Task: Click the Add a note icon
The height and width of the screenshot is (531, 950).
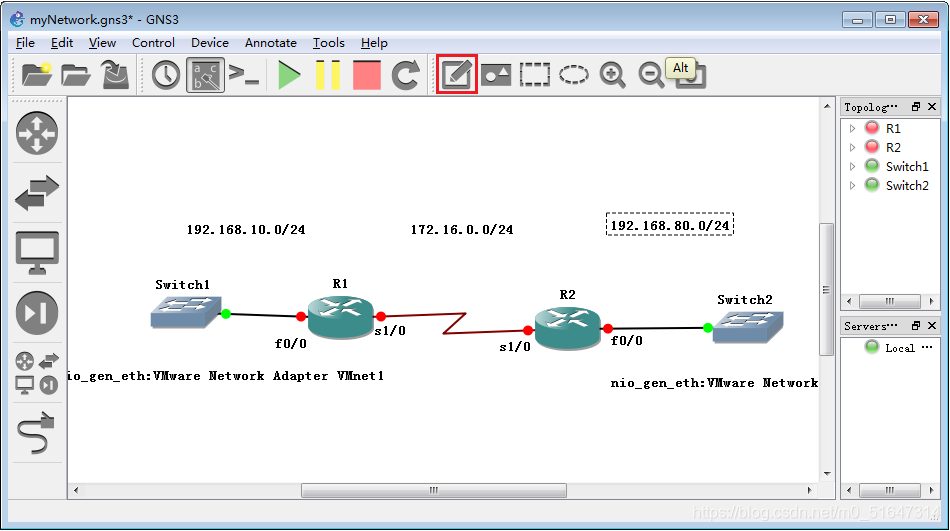Action: pos(456,75)
